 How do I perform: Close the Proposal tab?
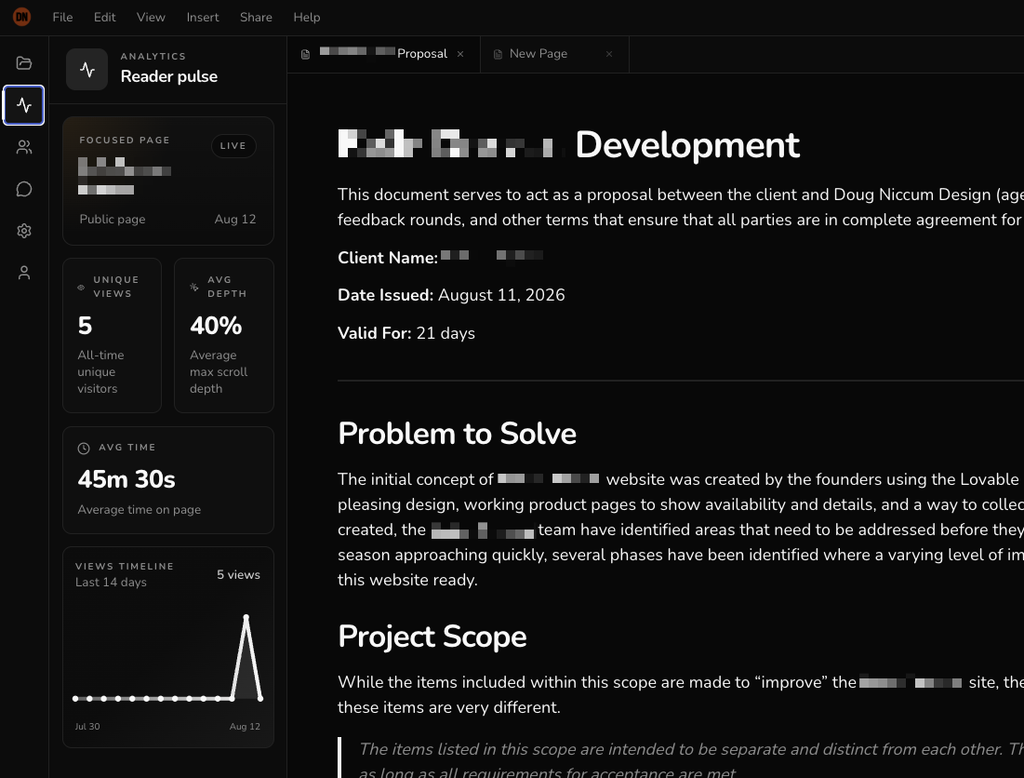click(460, 54)
